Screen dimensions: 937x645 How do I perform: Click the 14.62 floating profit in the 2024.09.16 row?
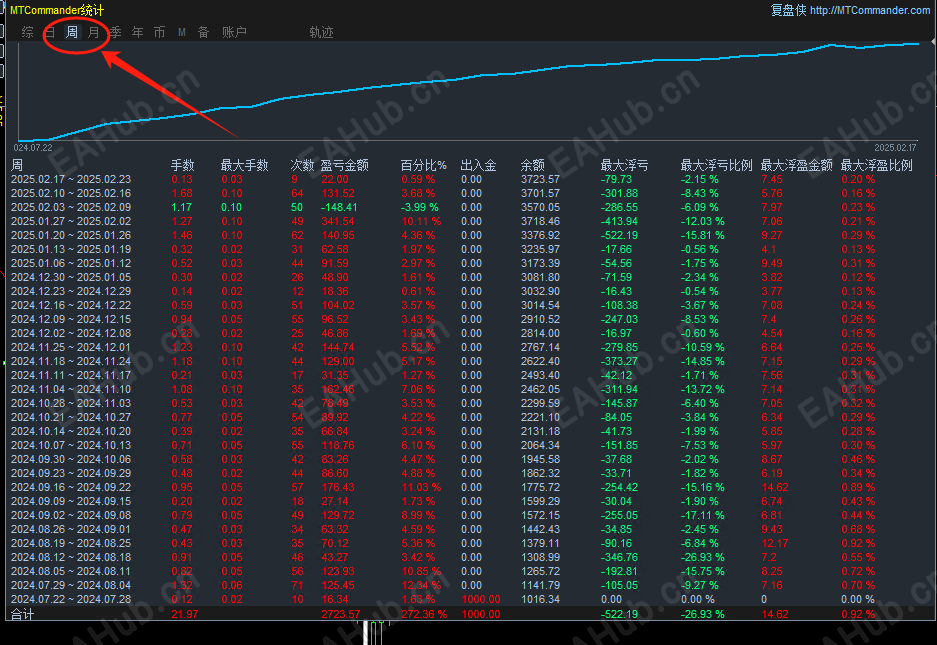[x=775, y=487]
